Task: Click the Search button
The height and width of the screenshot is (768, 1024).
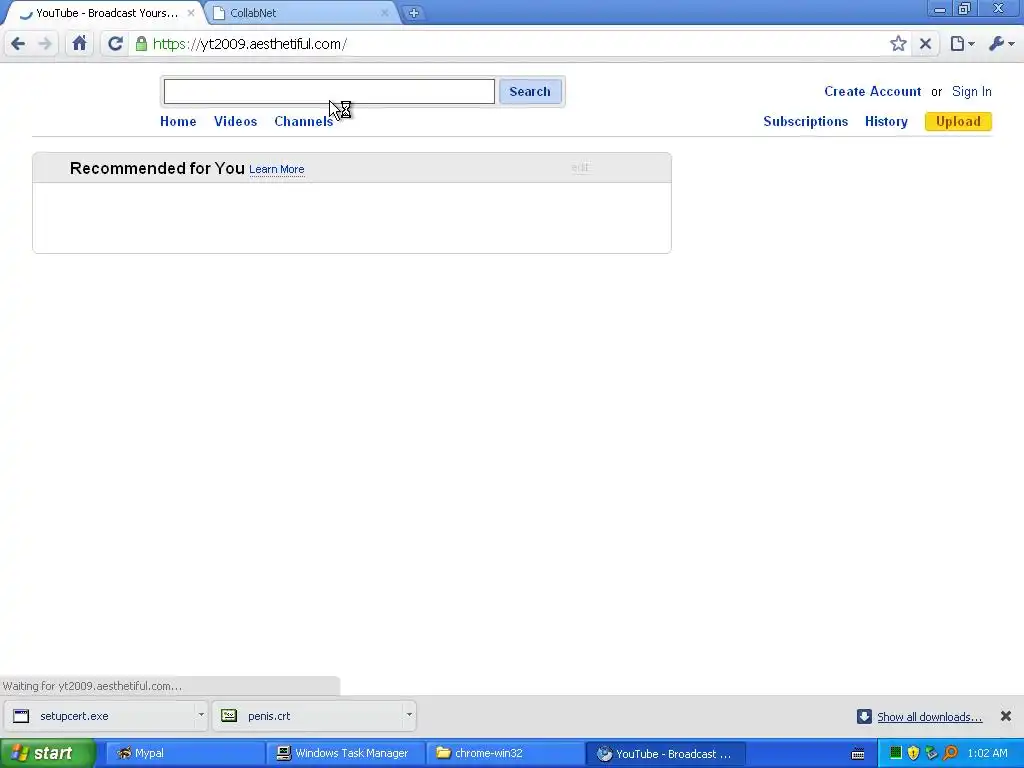Action: point(530,91)
